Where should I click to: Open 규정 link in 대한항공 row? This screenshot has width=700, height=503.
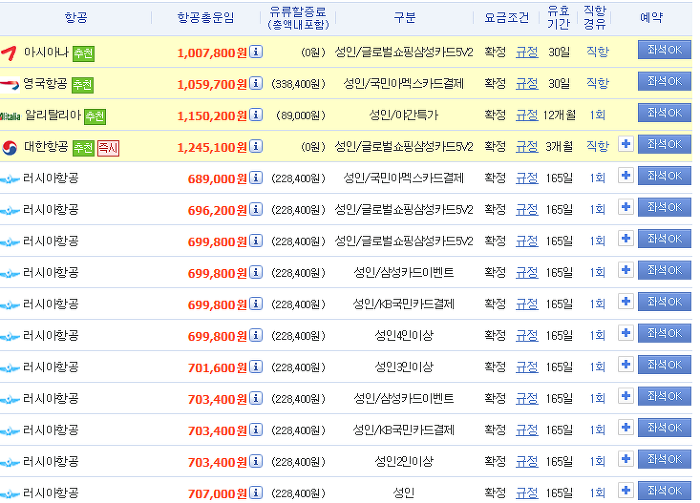click(527, 146)
